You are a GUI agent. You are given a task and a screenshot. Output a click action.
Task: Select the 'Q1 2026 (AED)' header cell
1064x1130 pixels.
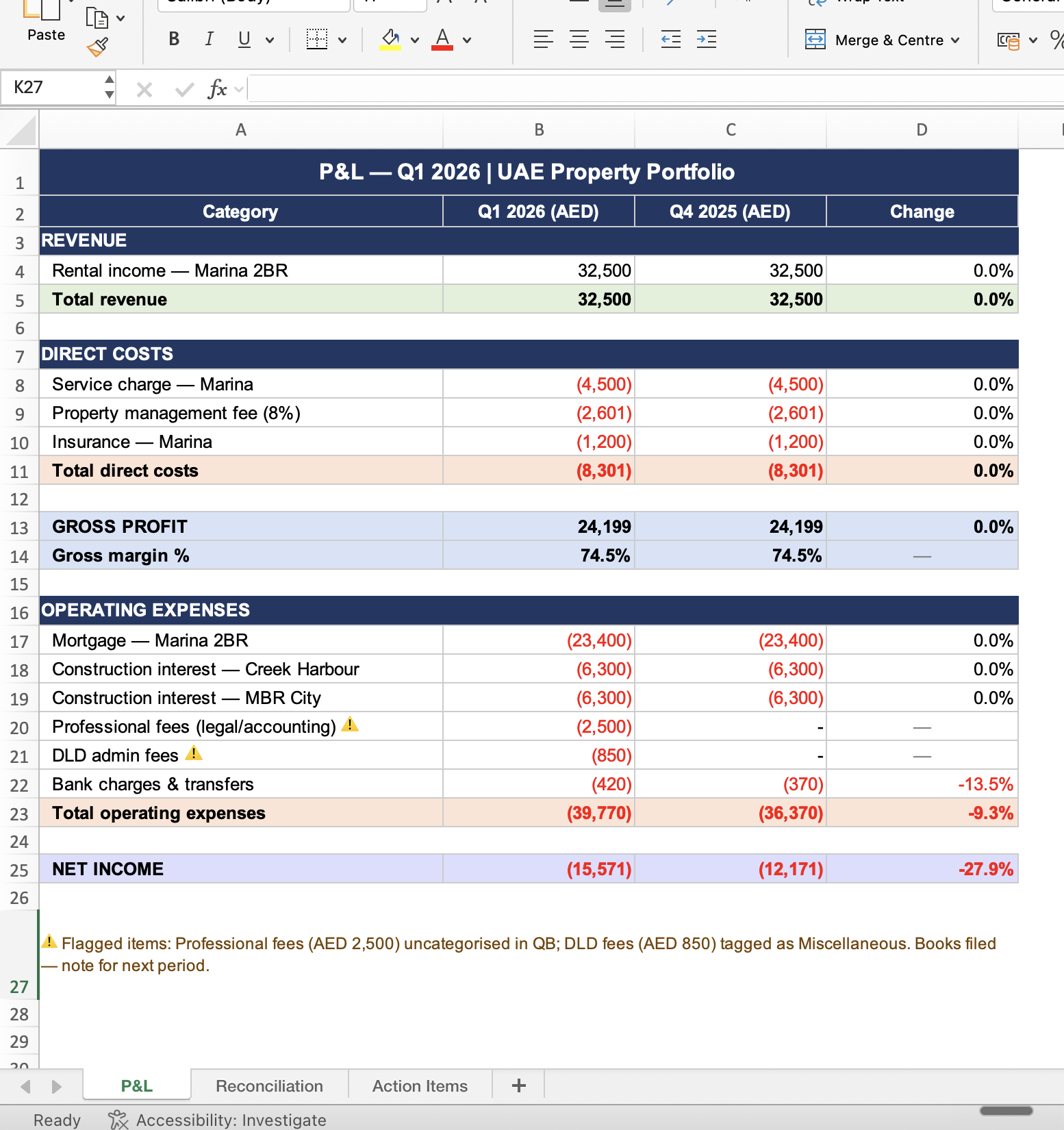click(x=539, y=212)
